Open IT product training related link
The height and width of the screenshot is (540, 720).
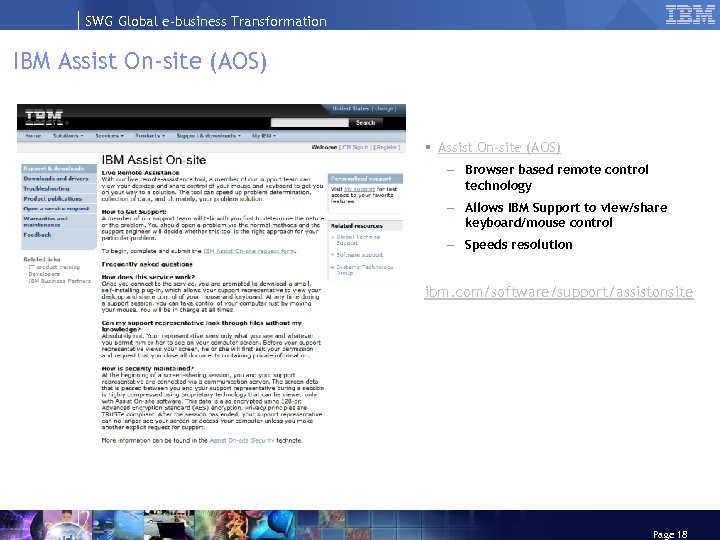click(54, 267)
